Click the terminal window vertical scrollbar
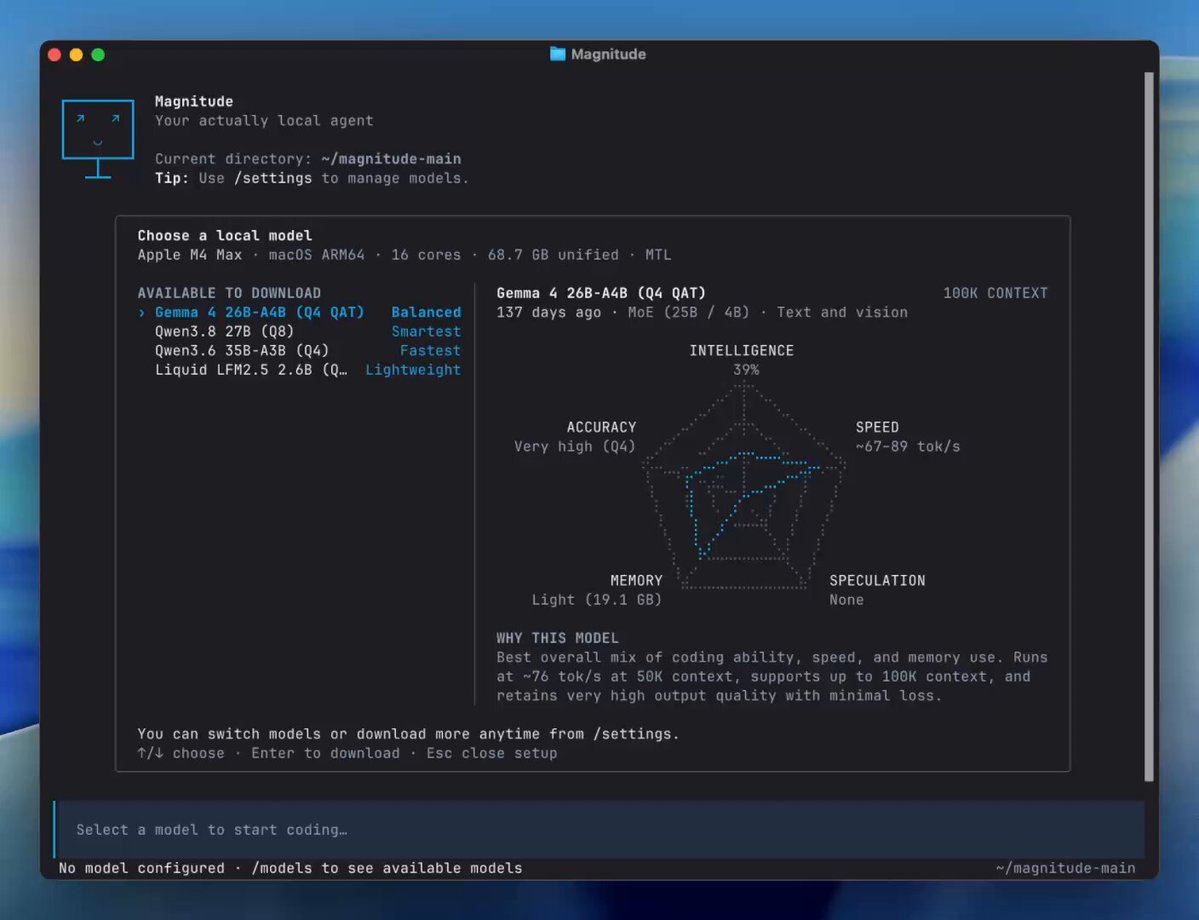 [x=1149, y=427]
